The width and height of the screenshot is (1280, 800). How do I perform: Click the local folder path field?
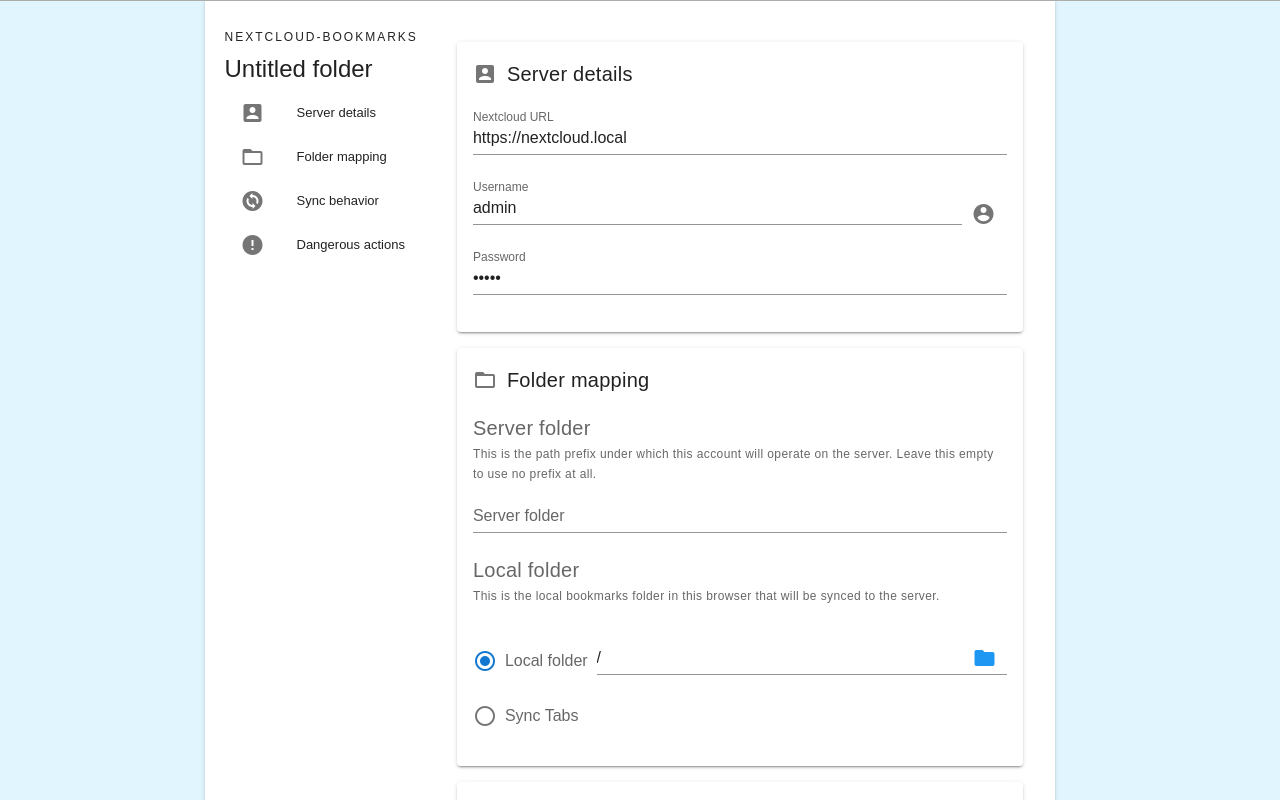[780, 658]
